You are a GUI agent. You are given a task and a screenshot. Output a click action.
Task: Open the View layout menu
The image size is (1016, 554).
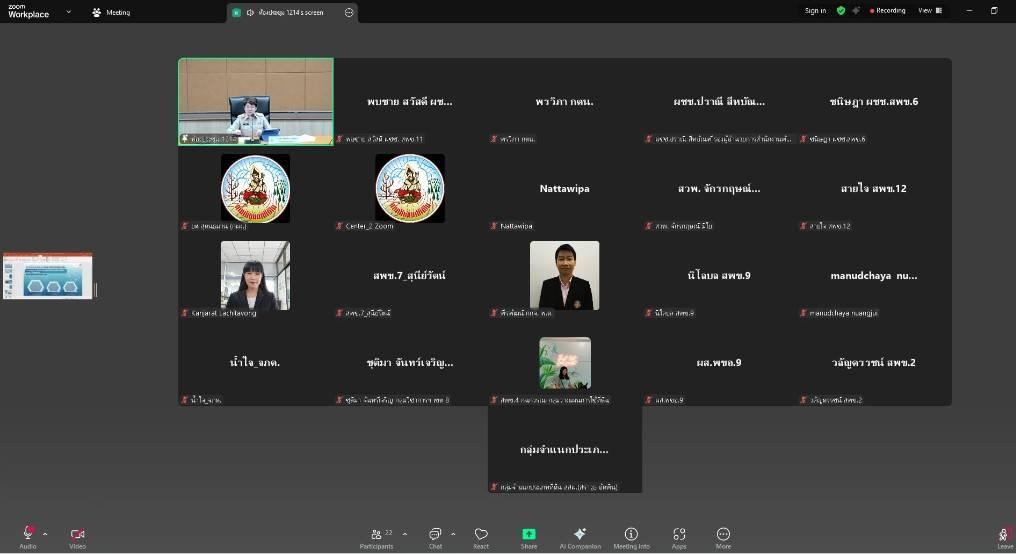coord(929,11)
